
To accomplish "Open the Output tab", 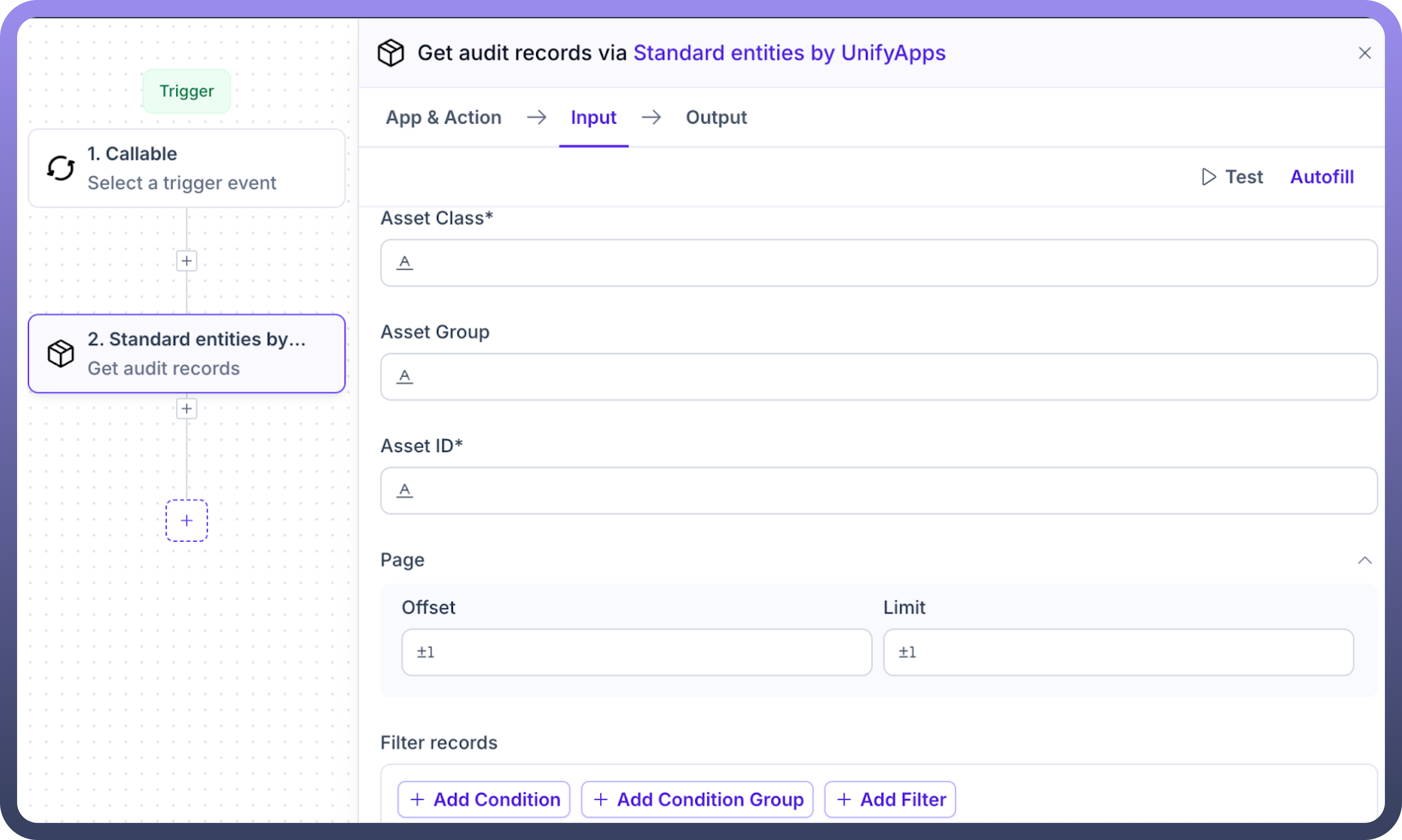I will [716, 117].
